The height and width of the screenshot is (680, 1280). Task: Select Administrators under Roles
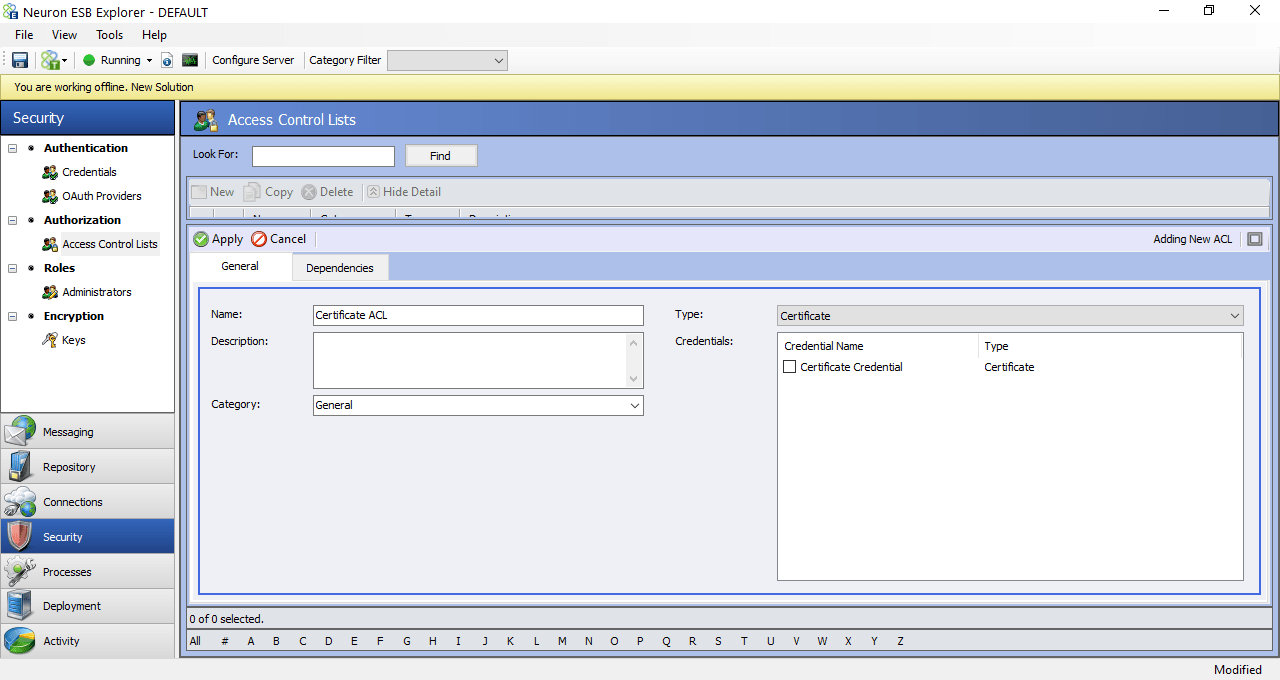click(x=97, y=292)
